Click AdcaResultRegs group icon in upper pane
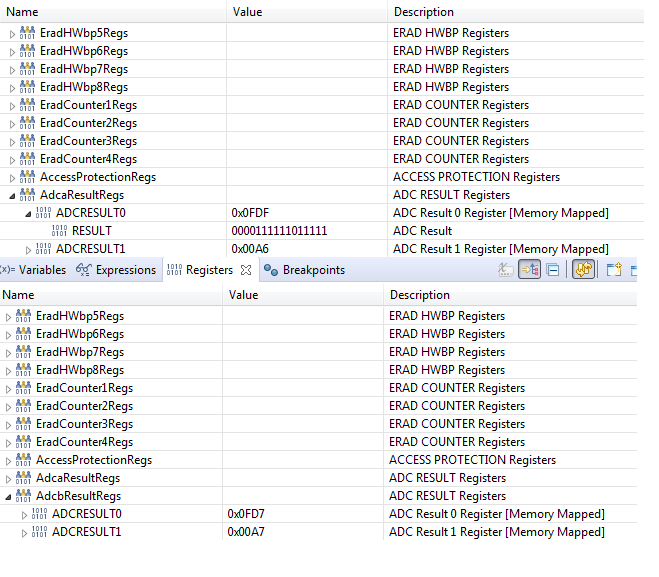 27,195
